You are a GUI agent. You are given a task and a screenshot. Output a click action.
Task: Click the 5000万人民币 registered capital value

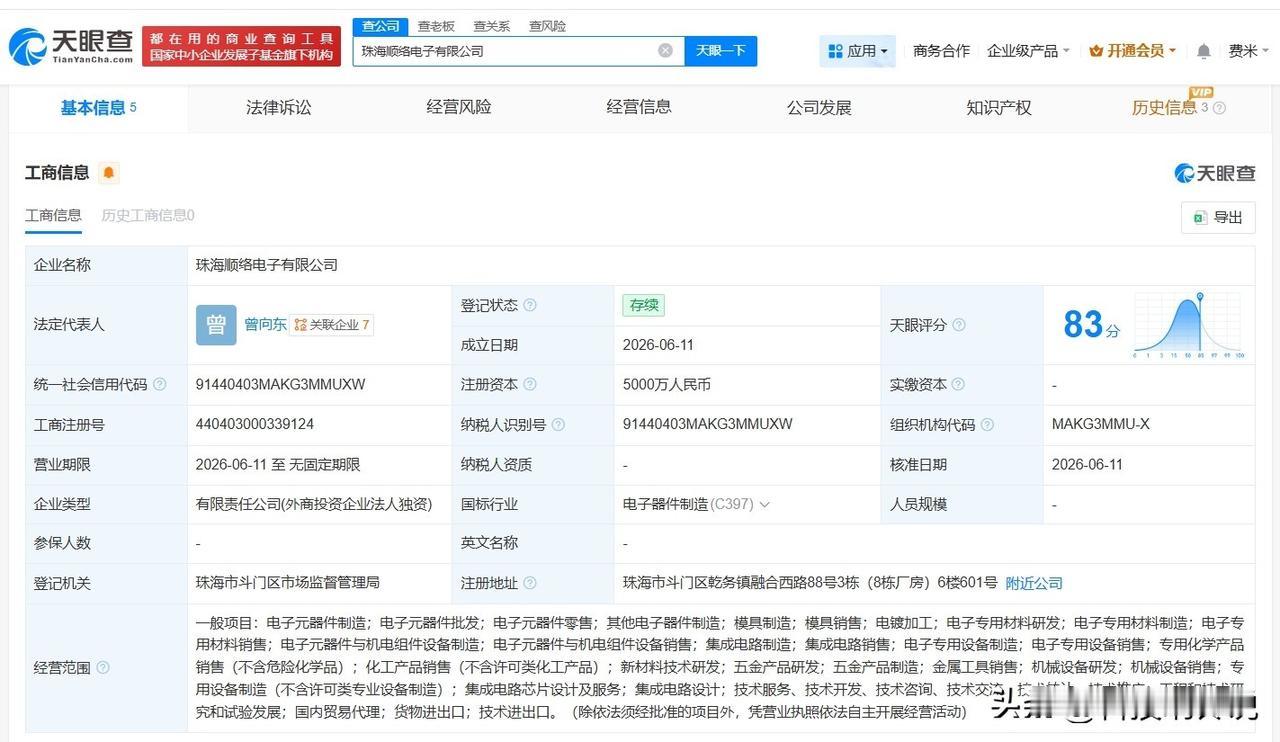(x=667, y=385)
